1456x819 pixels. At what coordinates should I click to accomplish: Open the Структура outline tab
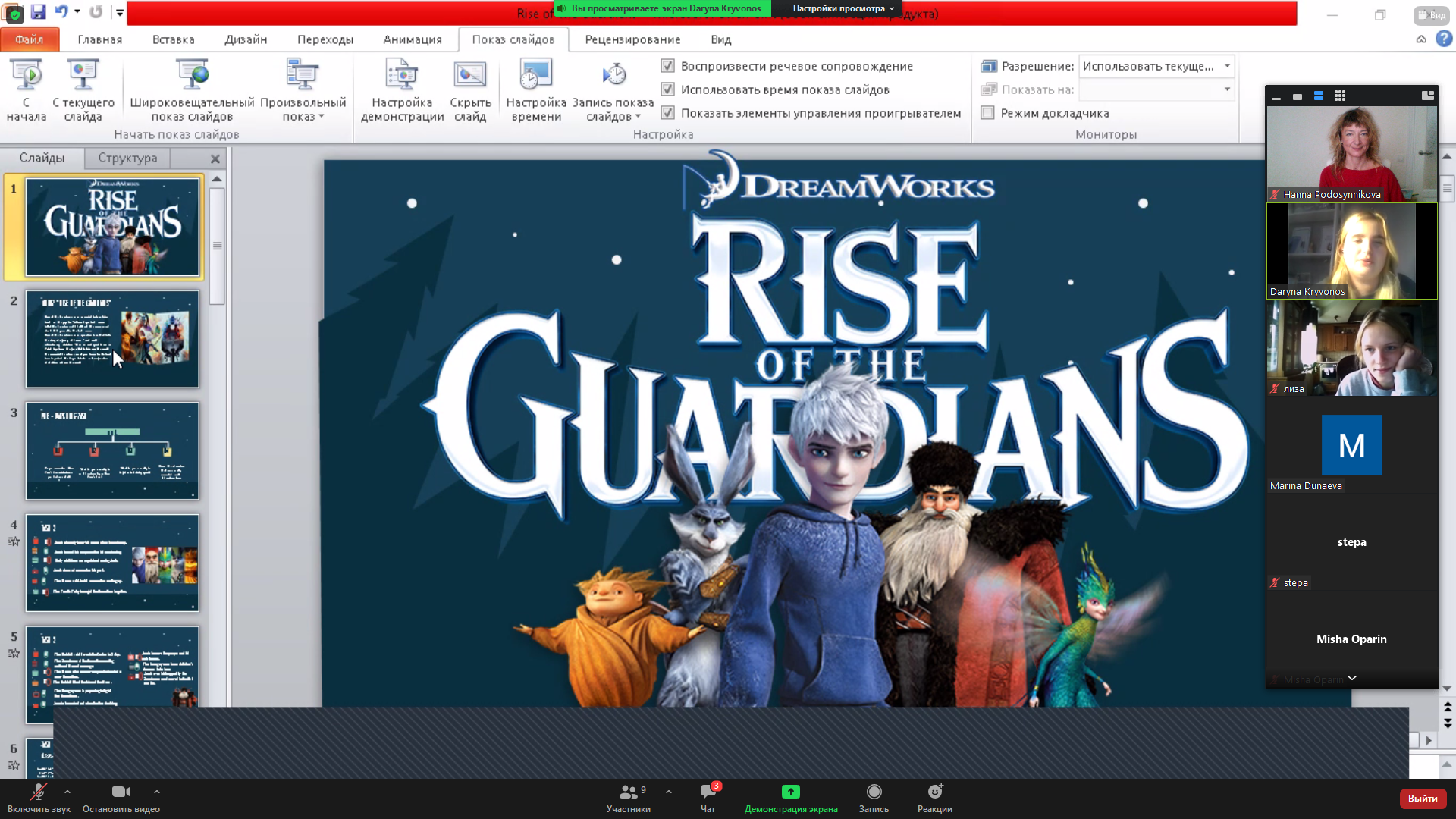point(127,158)
